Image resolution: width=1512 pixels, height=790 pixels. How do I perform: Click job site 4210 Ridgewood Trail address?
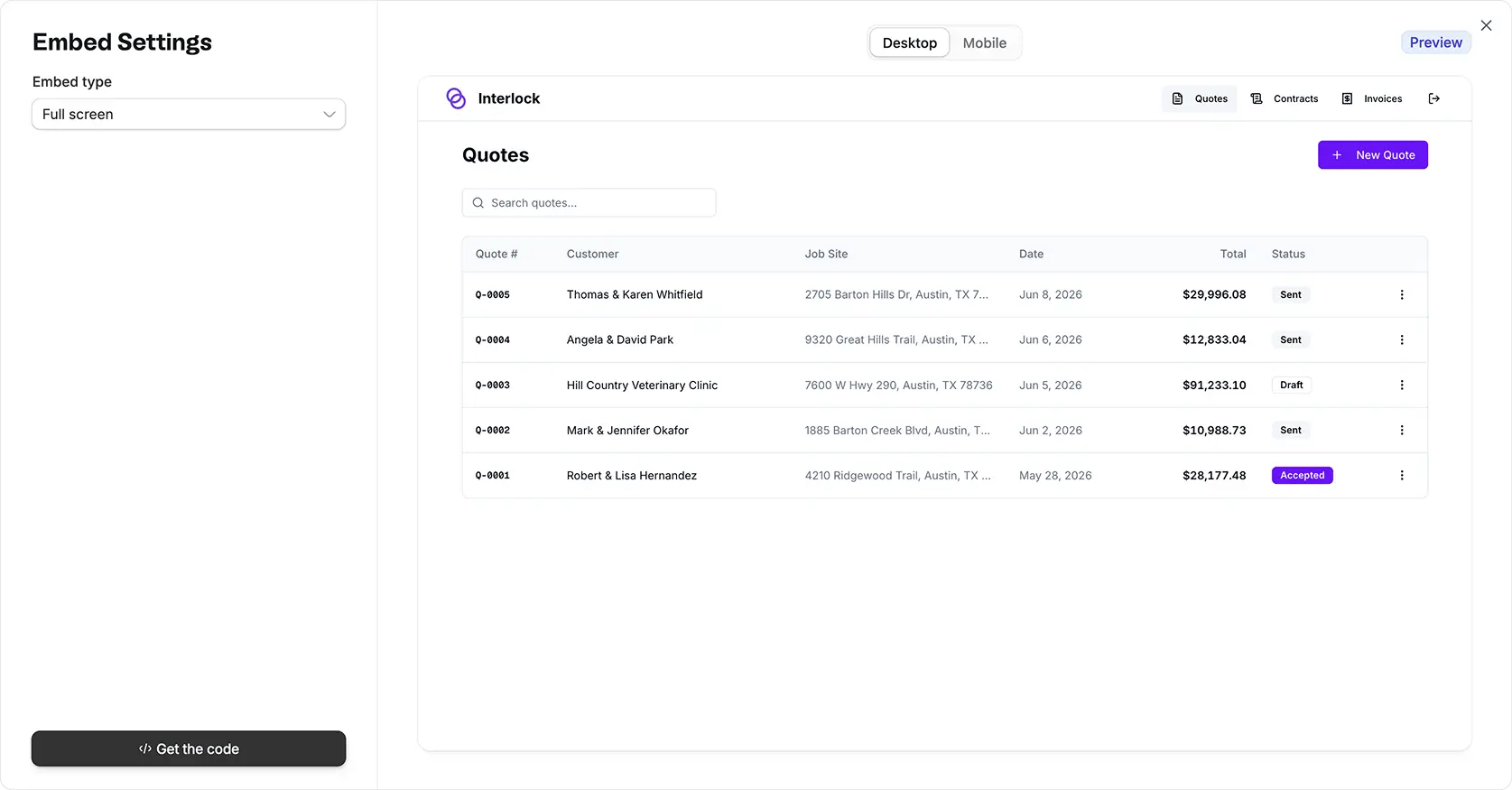[898, 475]
